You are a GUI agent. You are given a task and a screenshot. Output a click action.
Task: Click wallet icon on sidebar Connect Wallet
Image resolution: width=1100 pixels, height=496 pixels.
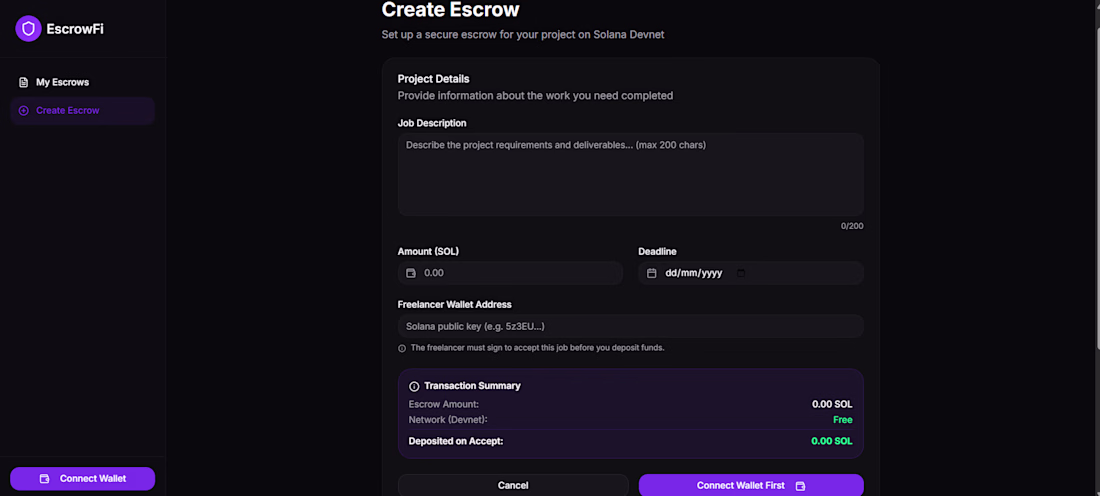[x=45, y=479]
